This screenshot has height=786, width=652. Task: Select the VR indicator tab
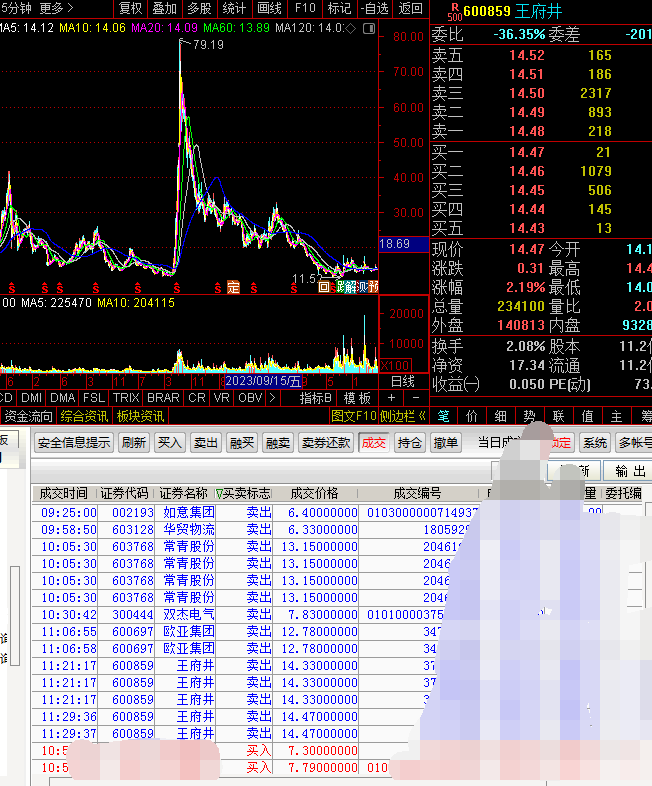222,398
